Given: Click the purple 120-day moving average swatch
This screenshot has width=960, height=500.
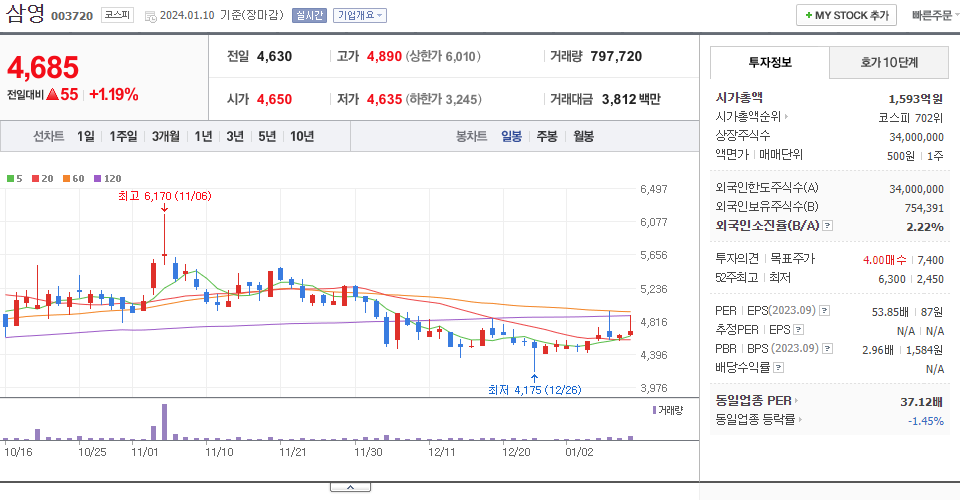Looking at the screenshot, I should point(97,179).
